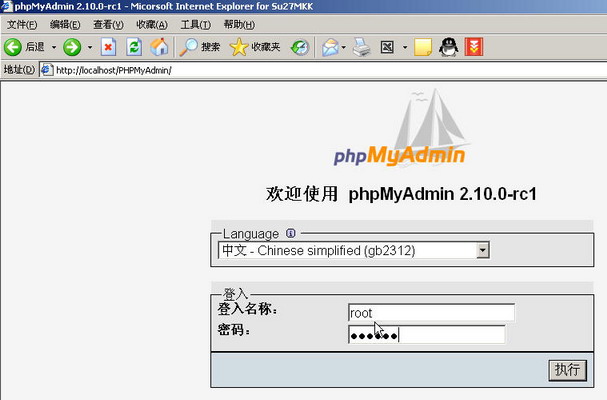Open the 收藏(A) menu
The height and width of the screenshot is (400, 607).
(152, 25)
